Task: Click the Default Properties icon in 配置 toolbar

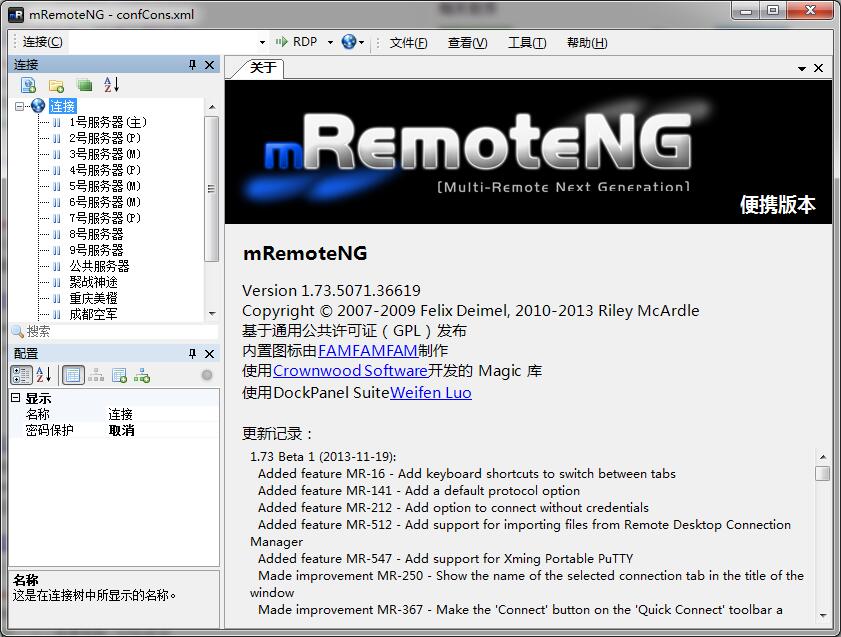Action: [x=119, y=375]
